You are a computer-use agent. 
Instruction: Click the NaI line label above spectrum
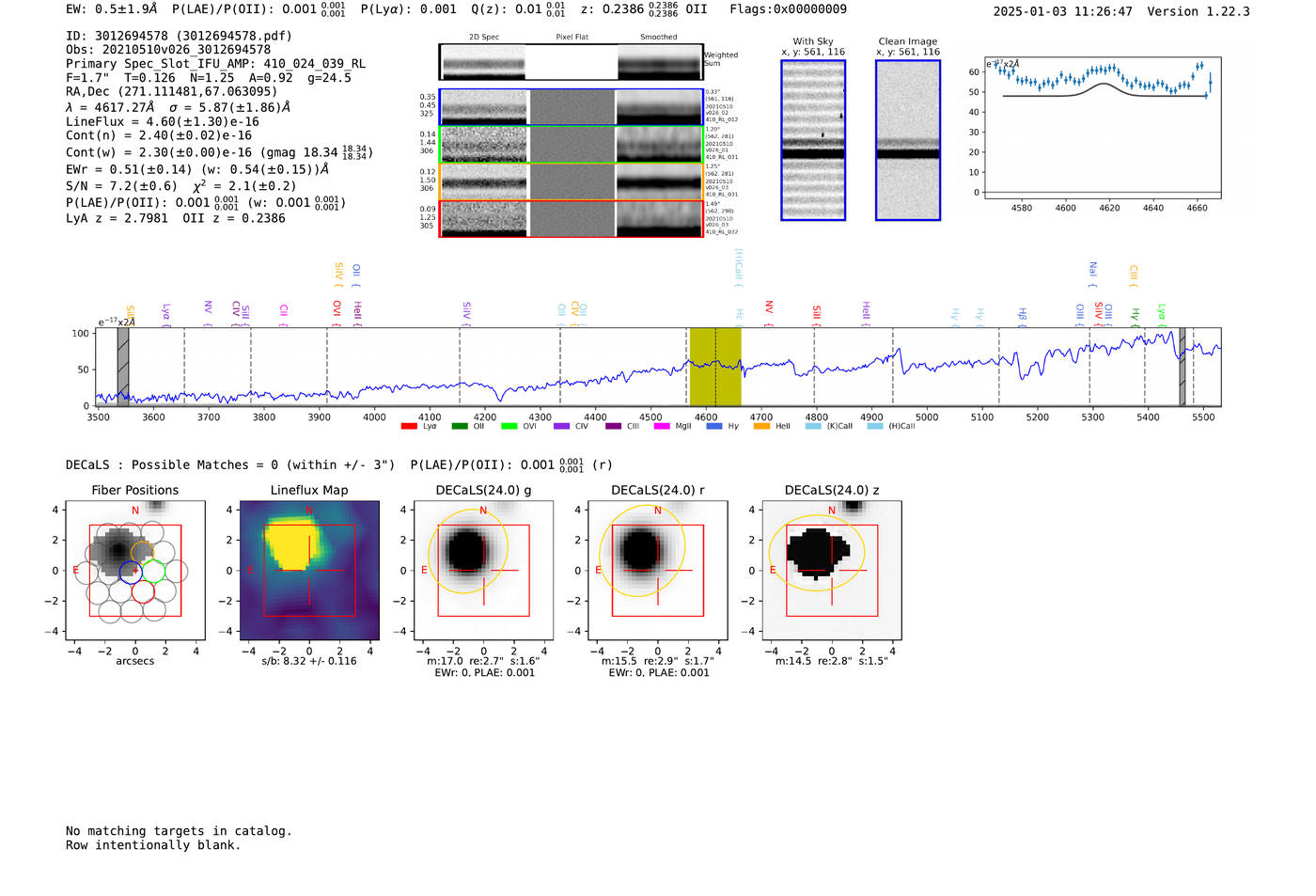(1092, 275)
